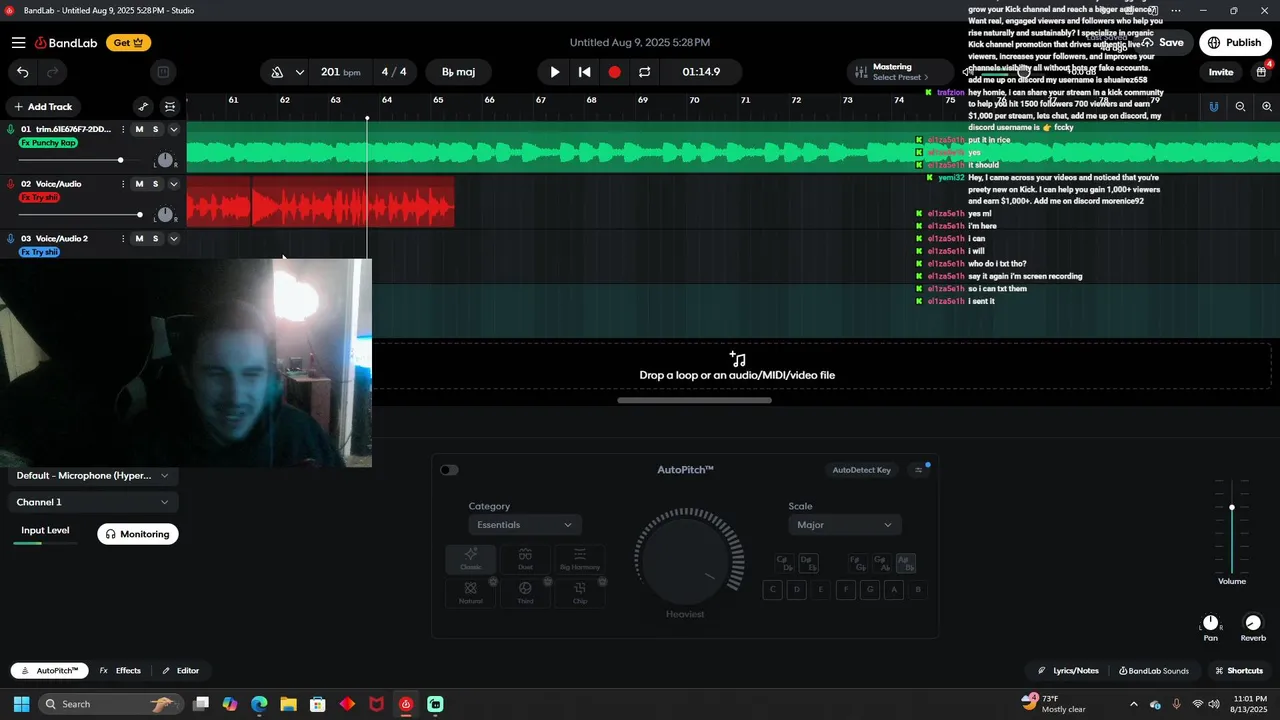Click track 01 volume slider handle

click(x=120, y=160)
